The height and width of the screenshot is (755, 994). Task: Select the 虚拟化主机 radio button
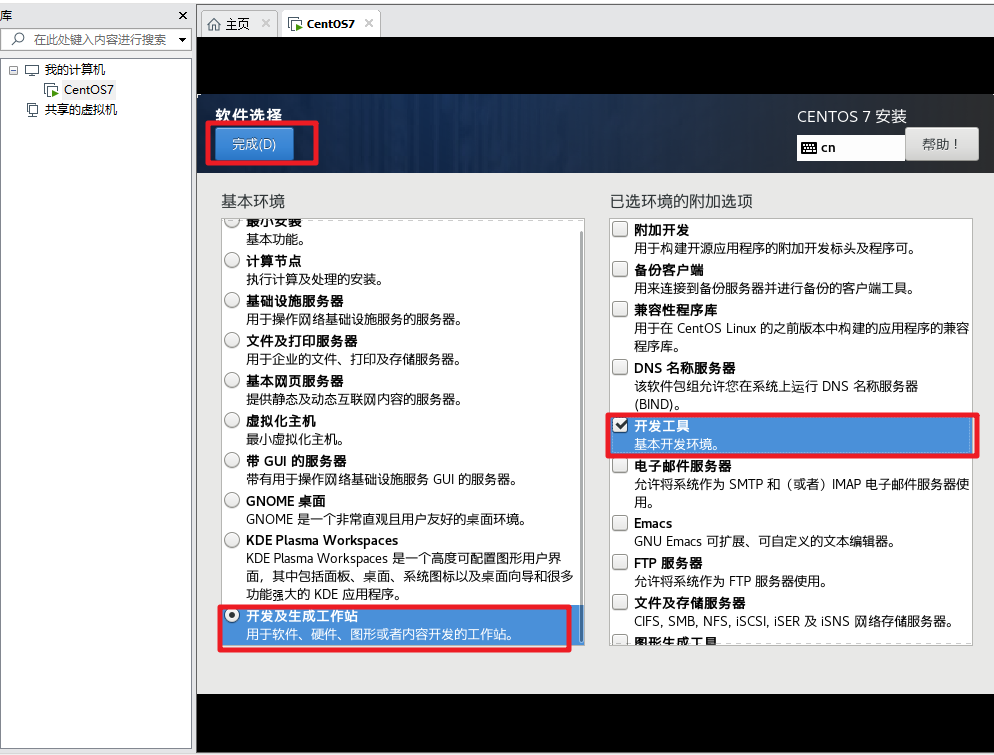pos(232,420)
